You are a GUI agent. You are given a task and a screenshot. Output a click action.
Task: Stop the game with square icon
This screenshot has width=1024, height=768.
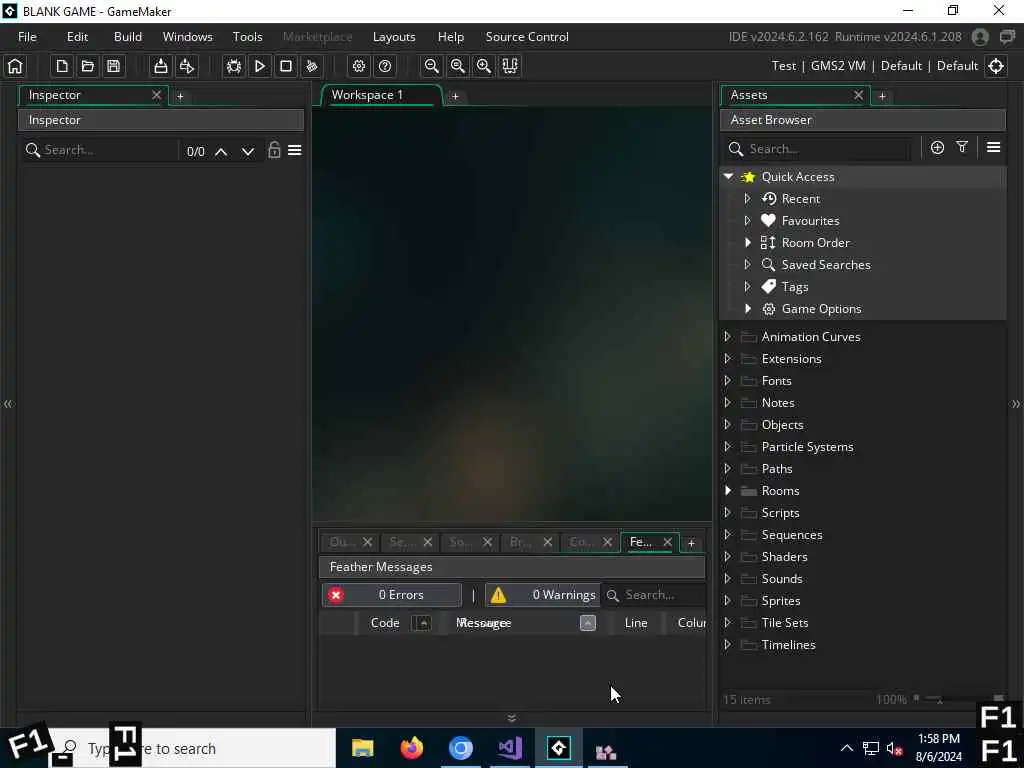(x=286, y=66)
